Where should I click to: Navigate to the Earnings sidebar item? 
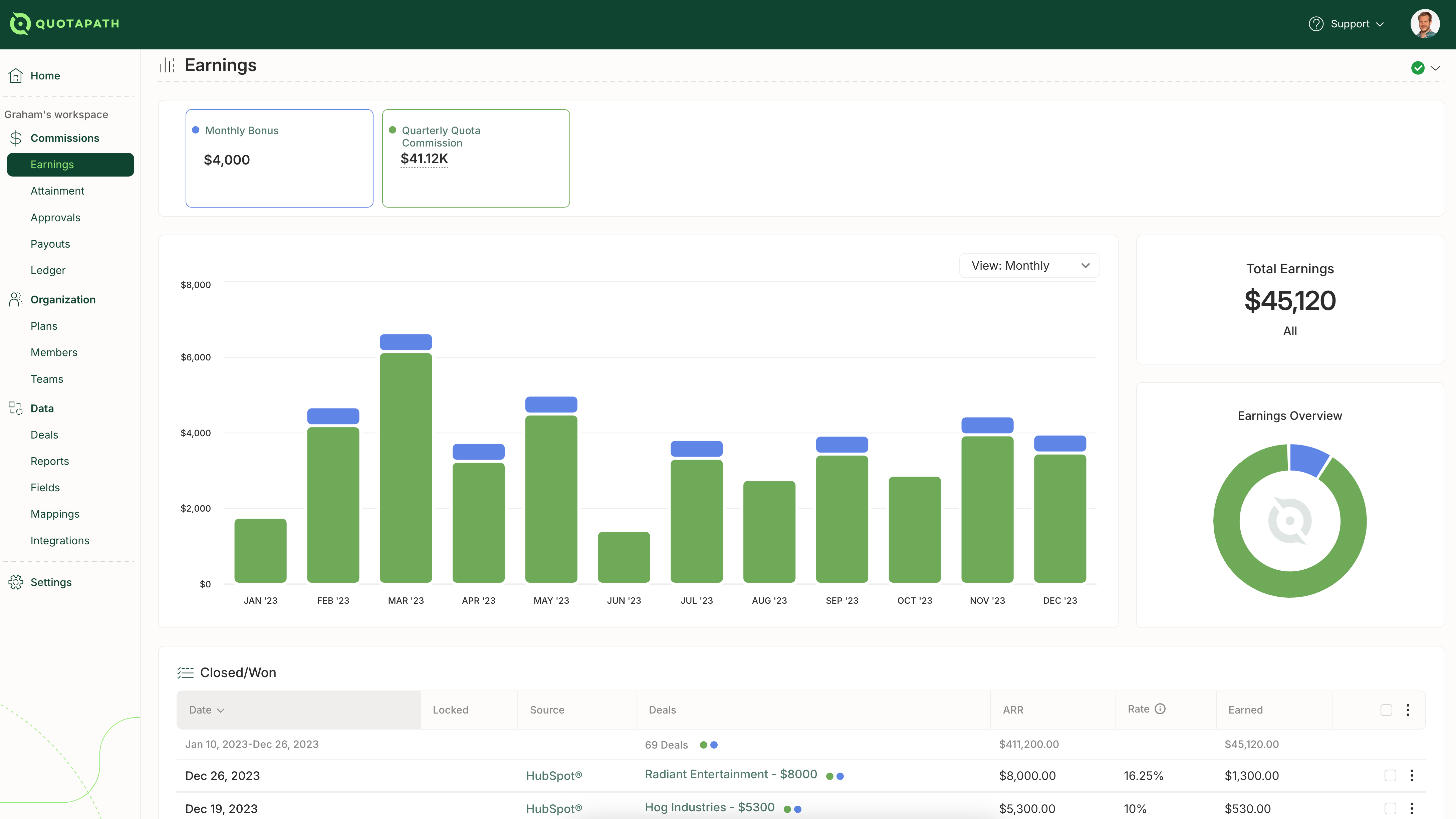(52, 165)
